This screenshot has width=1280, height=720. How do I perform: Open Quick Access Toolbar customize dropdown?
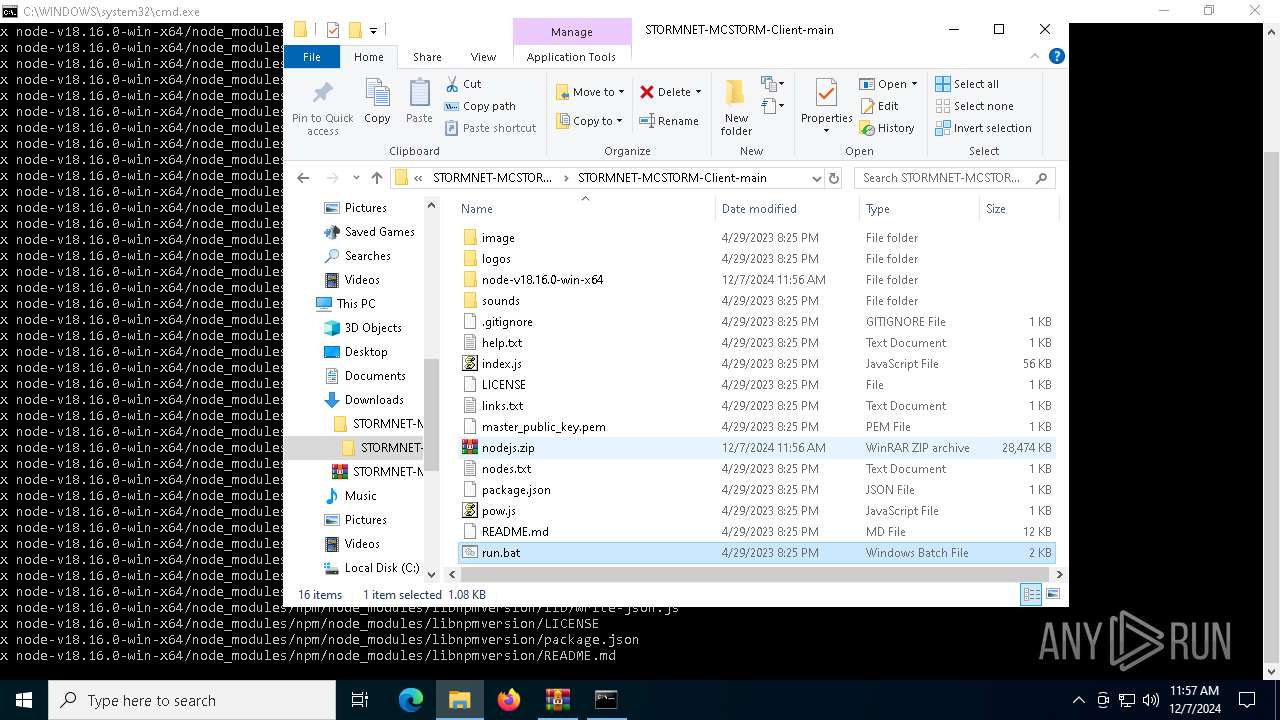[x=373, y=30]
